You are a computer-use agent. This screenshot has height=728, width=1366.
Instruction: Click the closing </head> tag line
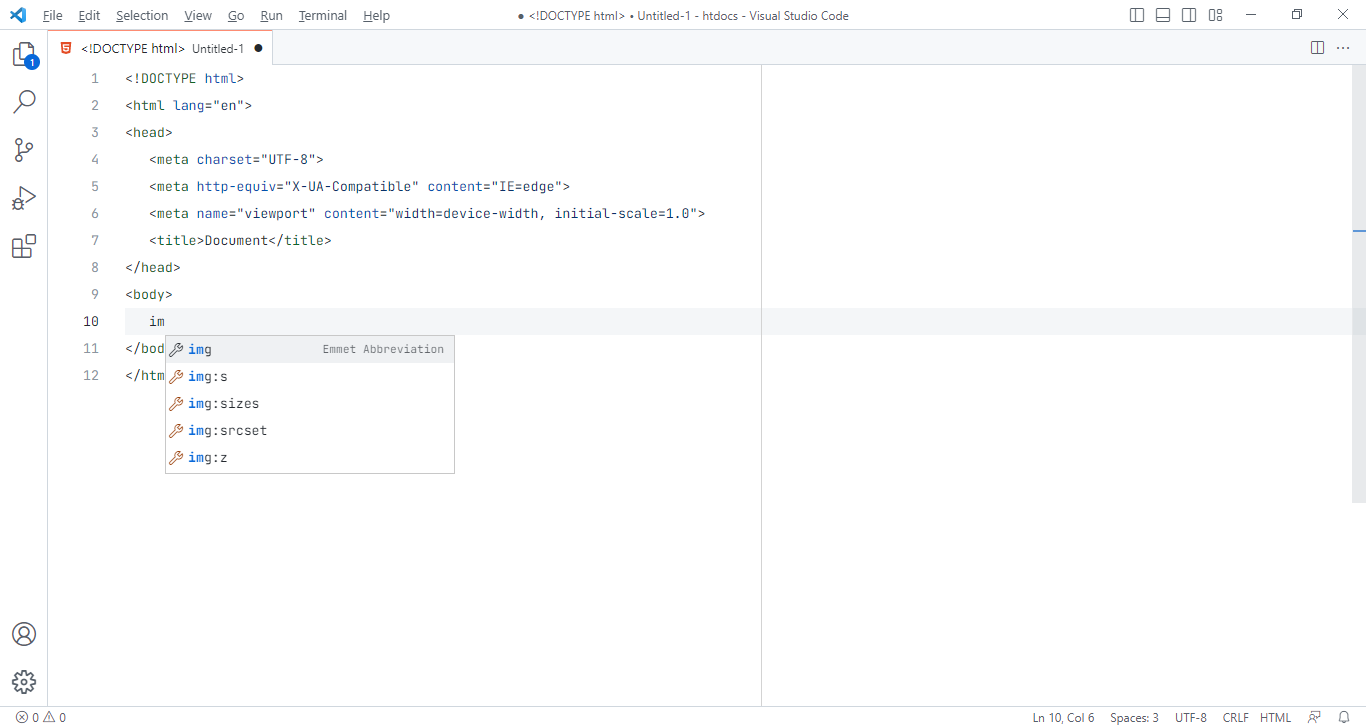[x=153, y=267]
